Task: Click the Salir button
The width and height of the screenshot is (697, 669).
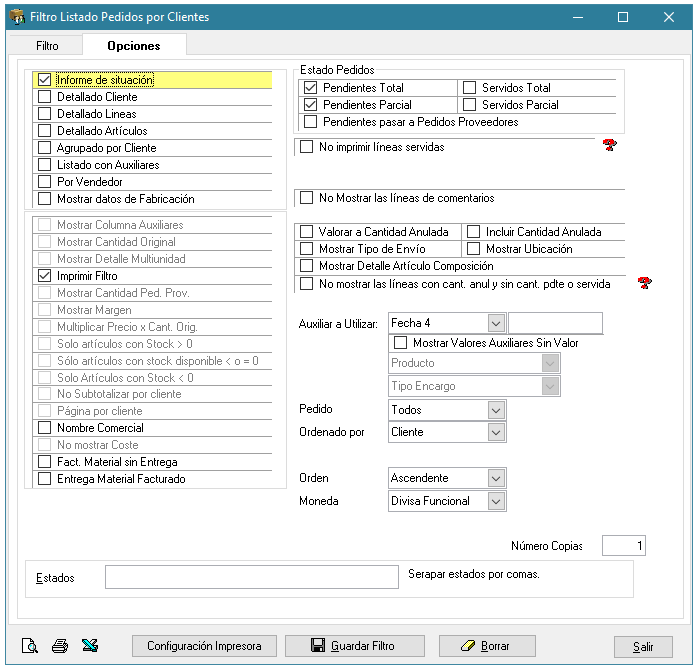Action: point(643,647)
